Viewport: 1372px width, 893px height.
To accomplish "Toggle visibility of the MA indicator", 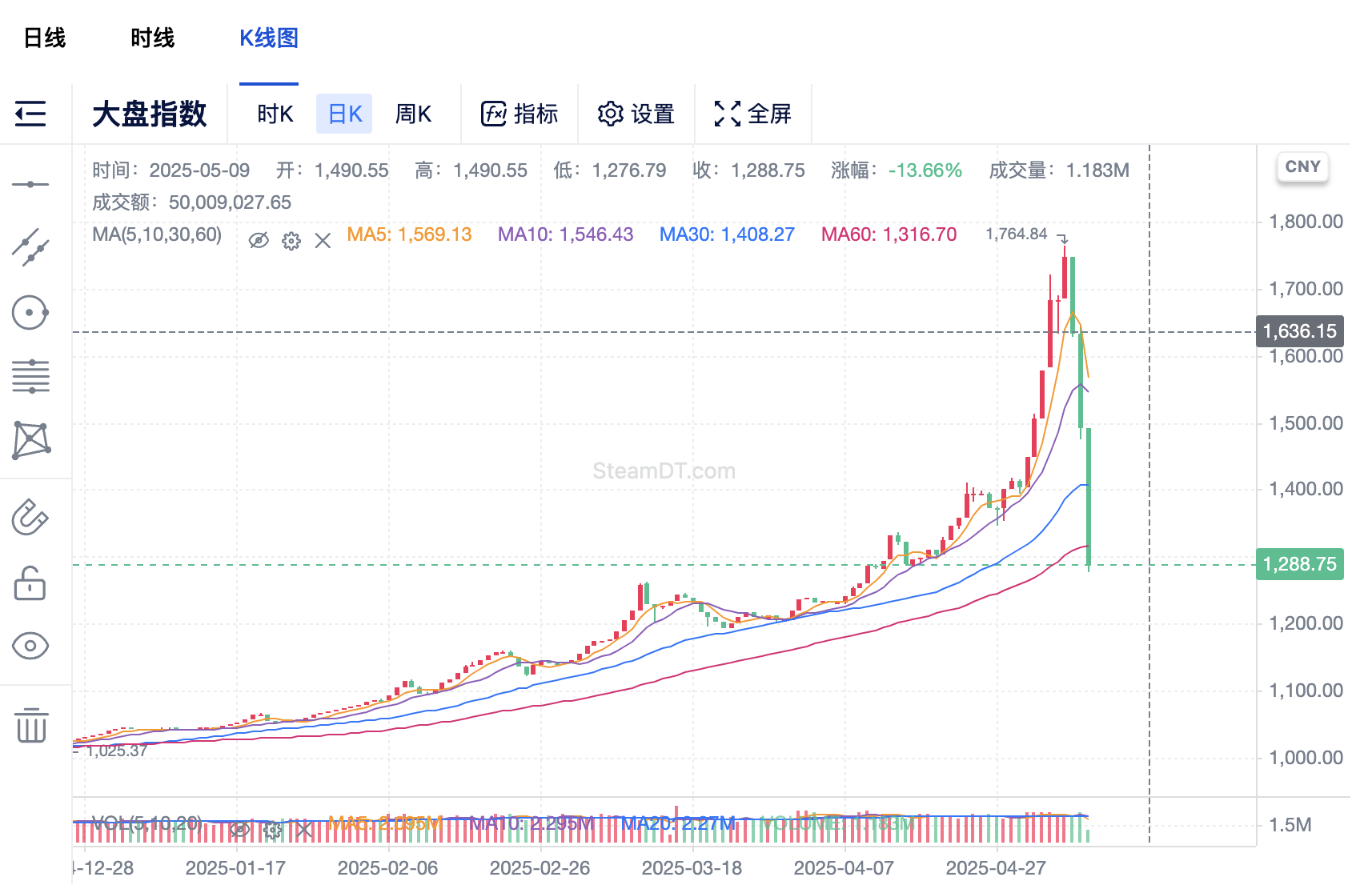I will click(258, 240).
